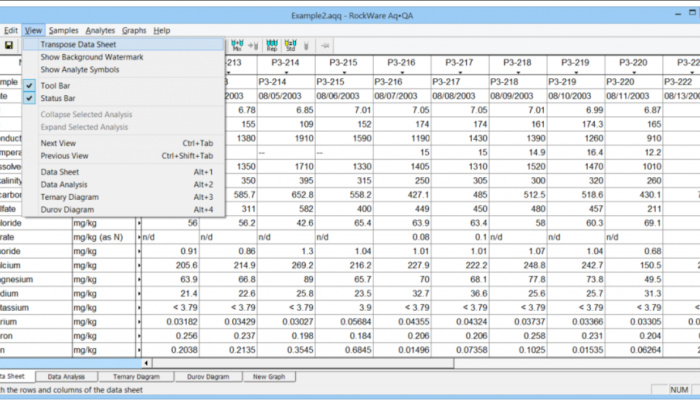Switch to the Durov Diagram bottom tab

coord(208,376)
